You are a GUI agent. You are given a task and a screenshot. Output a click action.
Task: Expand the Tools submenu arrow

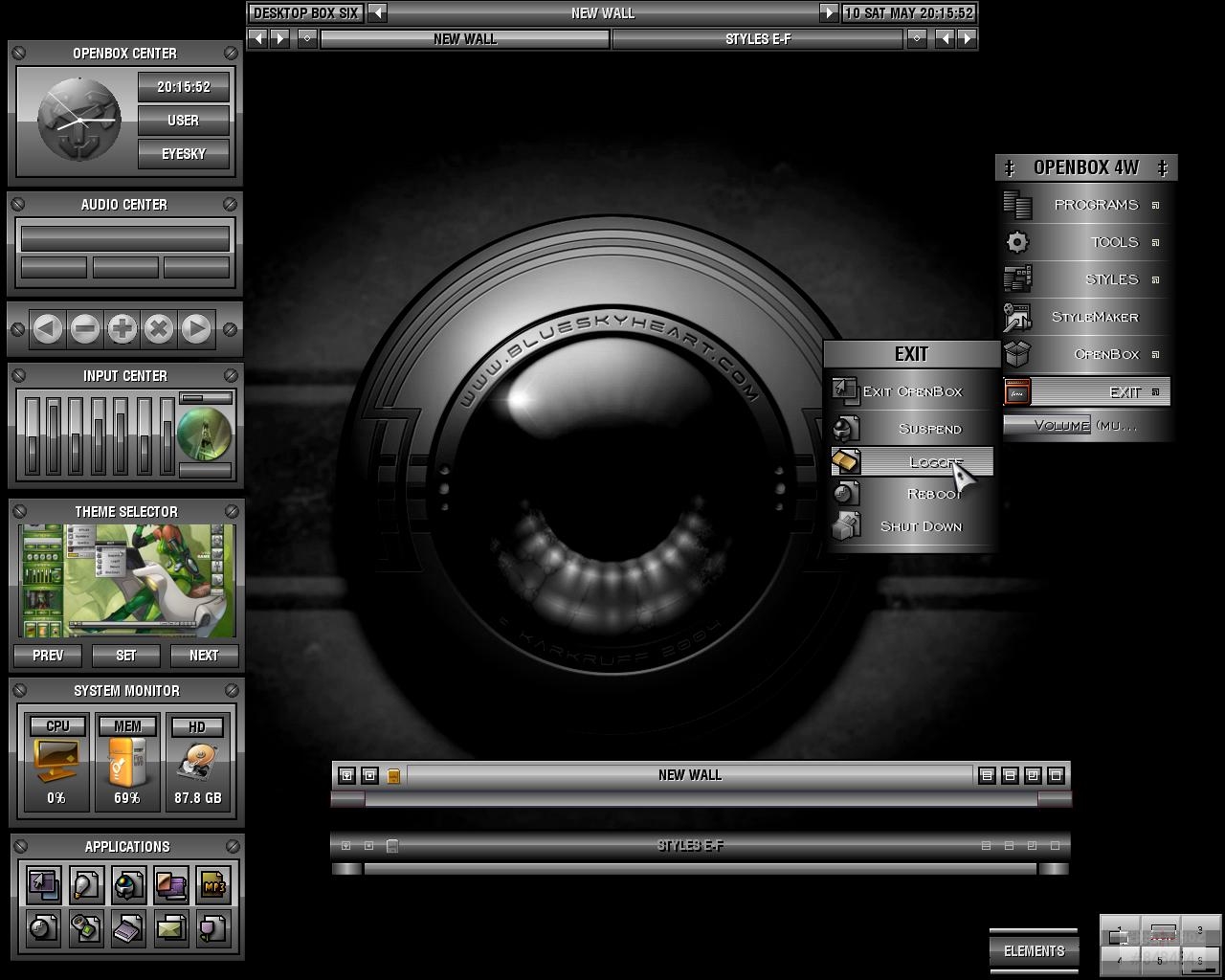click(x=1155, y=242)
